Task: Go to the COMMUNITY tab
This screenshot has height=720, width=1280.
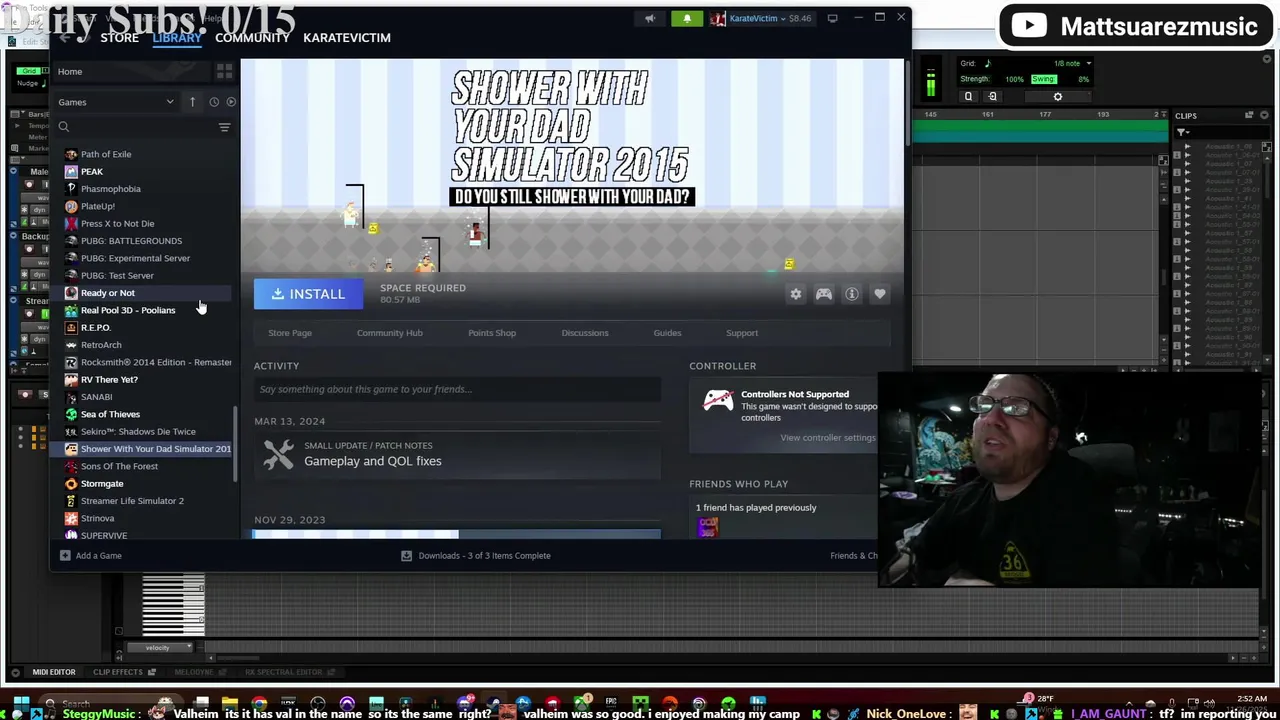Action: click(252, 38)
